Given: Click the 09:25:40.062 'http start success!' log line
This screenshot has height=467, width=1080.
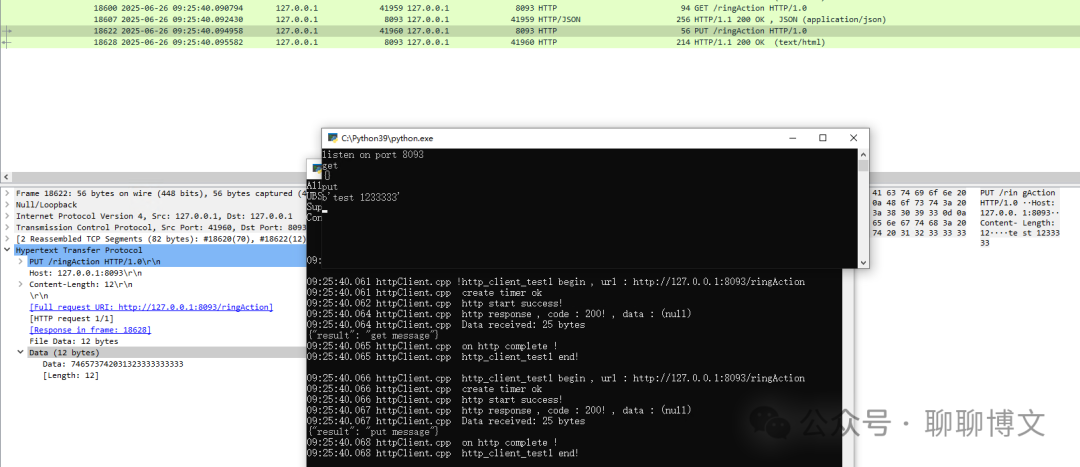Looking at the screenshot, I should (x=435, y=303).
